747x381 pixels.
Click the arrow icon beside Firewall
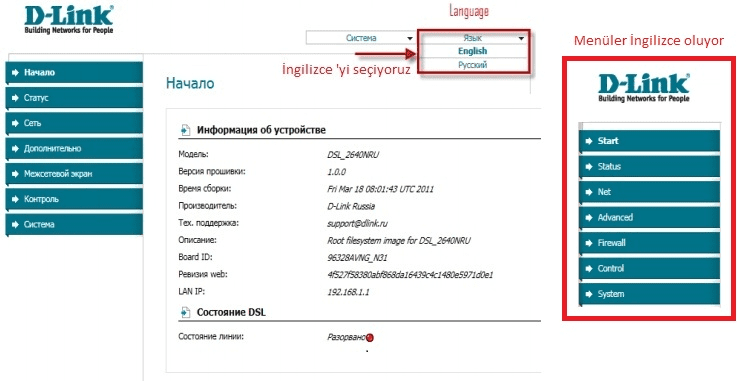[x=589, y=243]
